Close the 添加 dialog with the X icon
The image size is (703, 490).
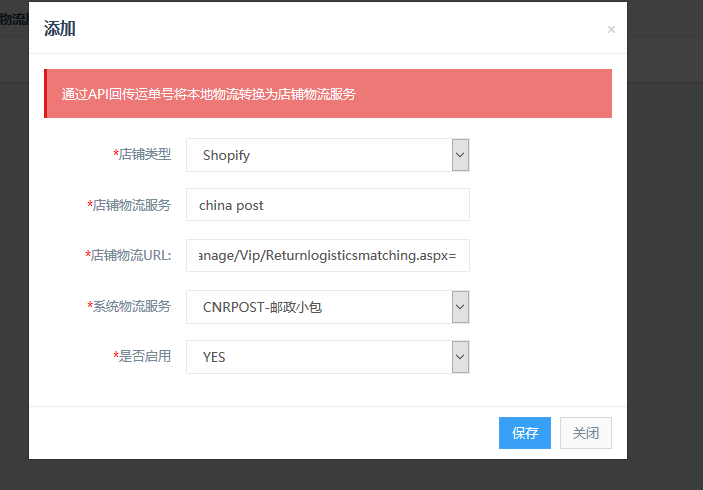[x=611, y=30]
